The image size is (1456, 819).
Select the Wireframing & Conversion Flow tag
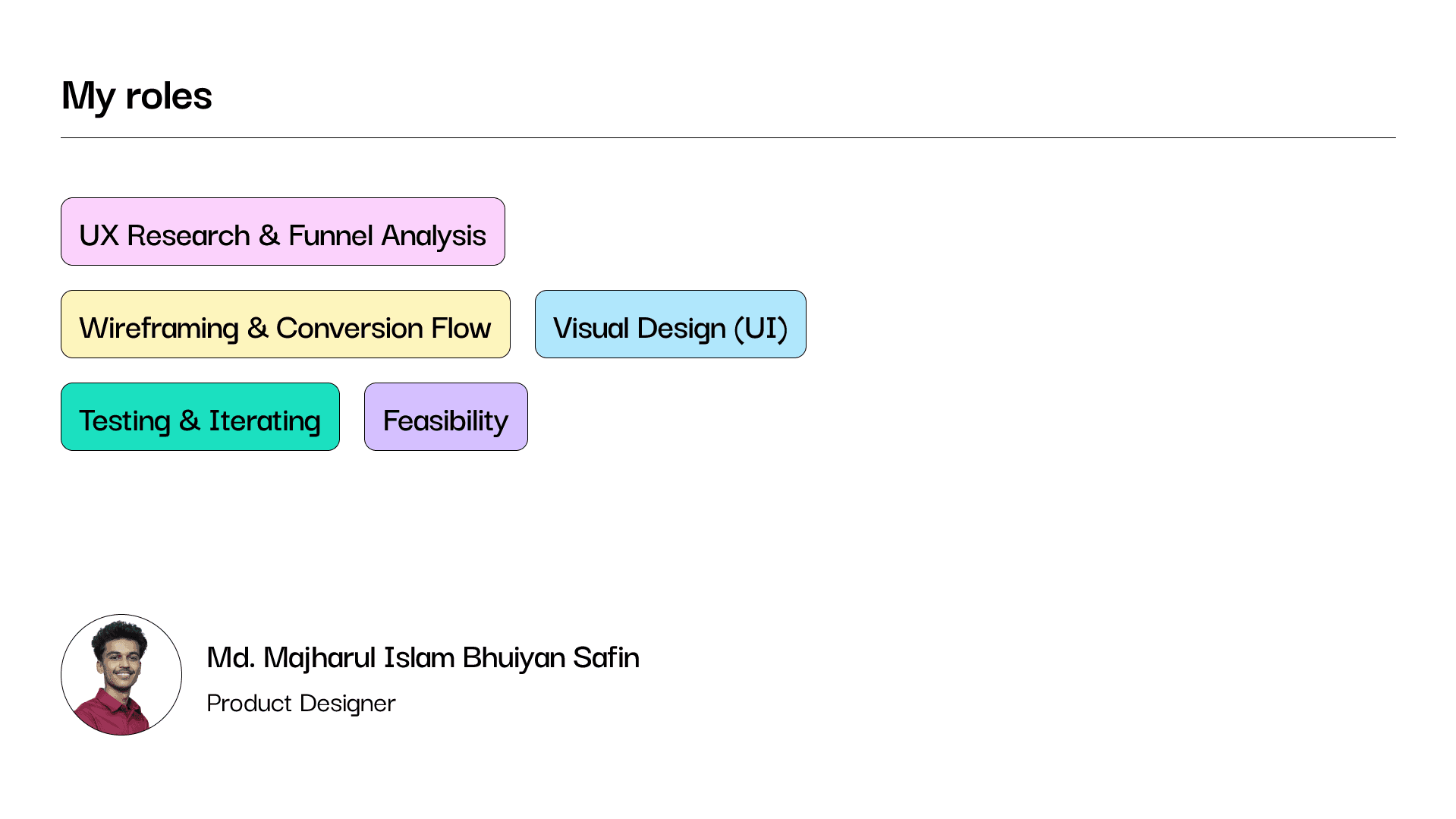point(285,324)
